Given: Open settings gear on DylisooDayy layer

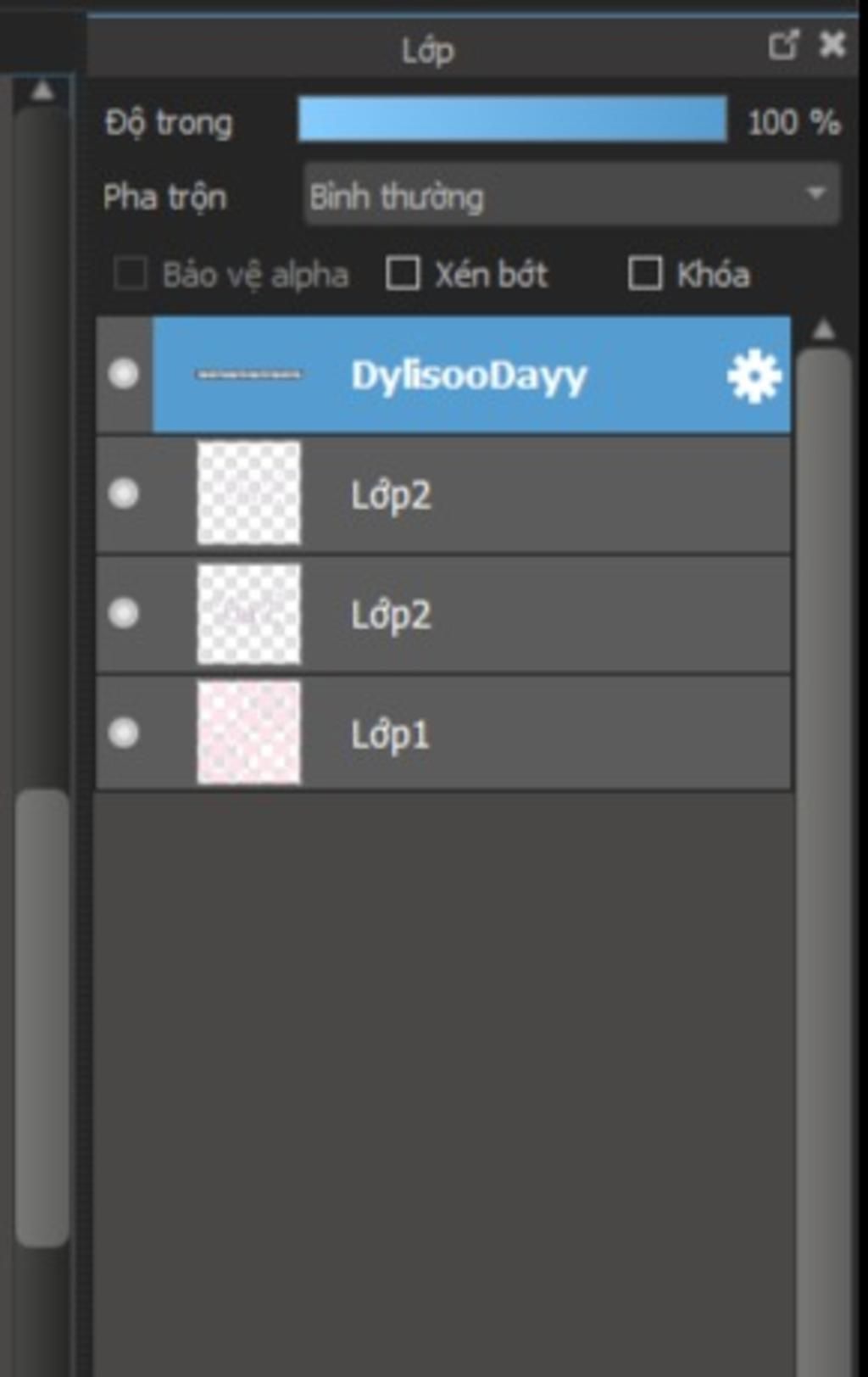Looking at the screenshot, I should click(754, 376).
